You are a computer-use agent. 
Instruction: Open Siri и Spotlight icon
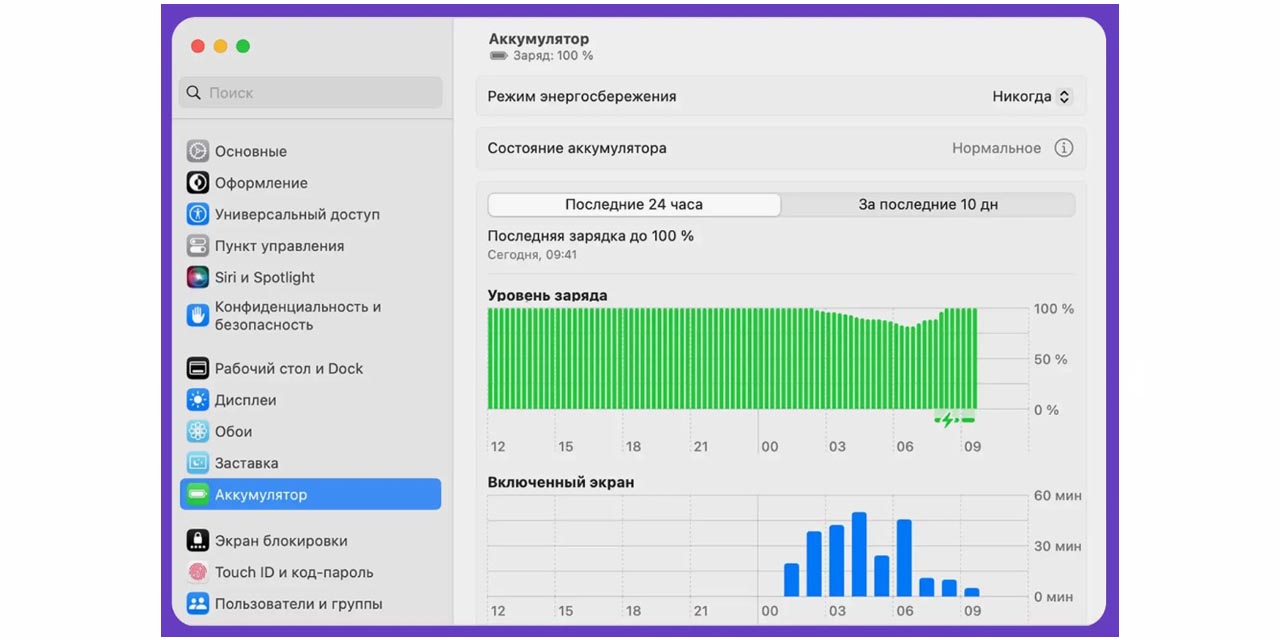(197, 278)
